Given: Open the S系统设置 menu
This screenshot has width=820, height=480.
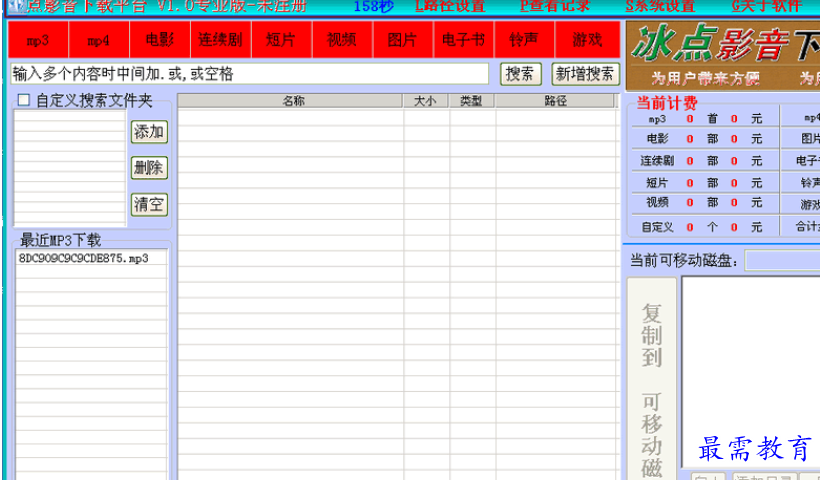Looking at the screenshot, I should (660, 6).
